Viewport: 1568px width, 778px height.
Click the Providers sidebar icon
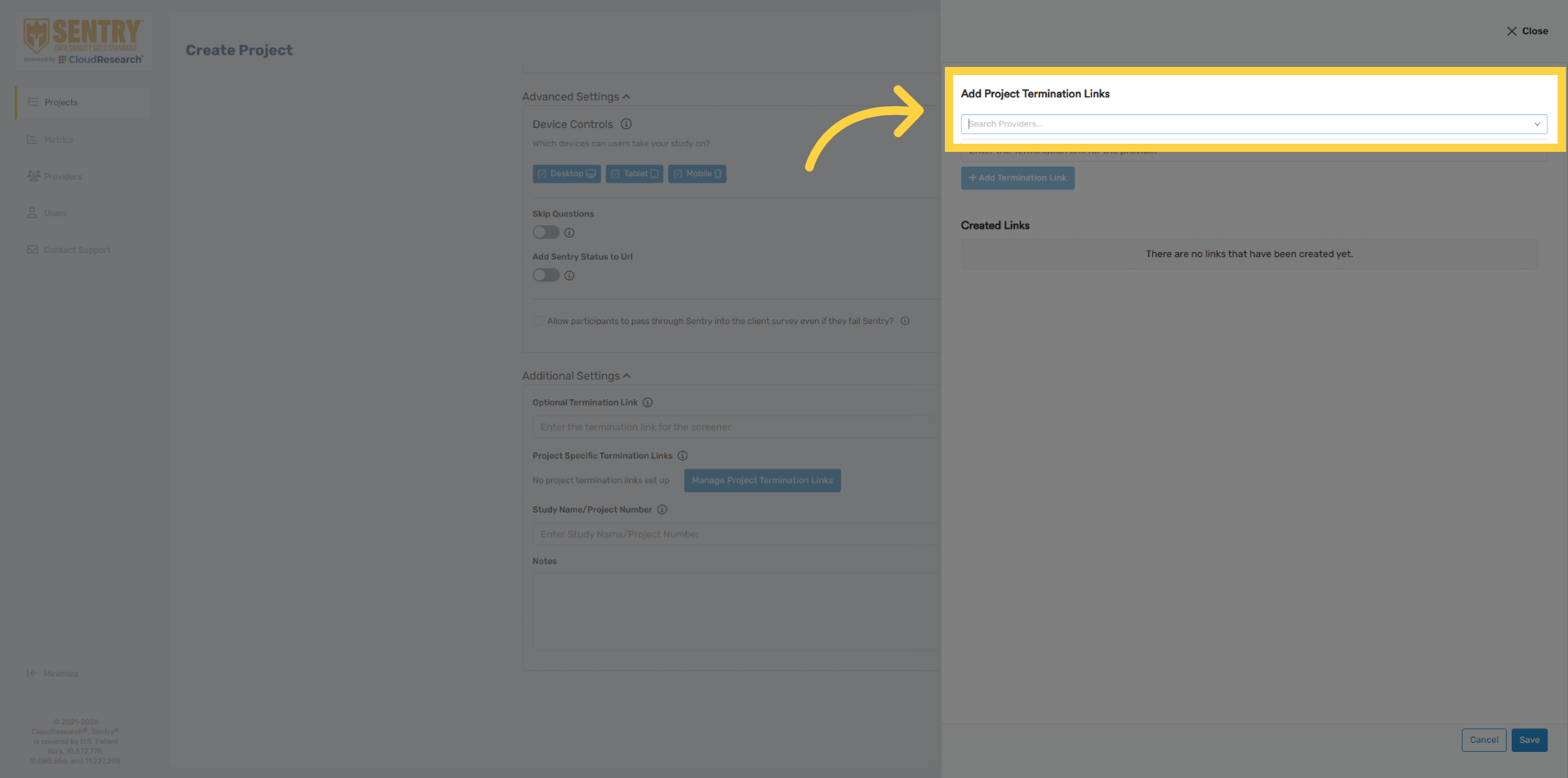click(x=33, y=176)
